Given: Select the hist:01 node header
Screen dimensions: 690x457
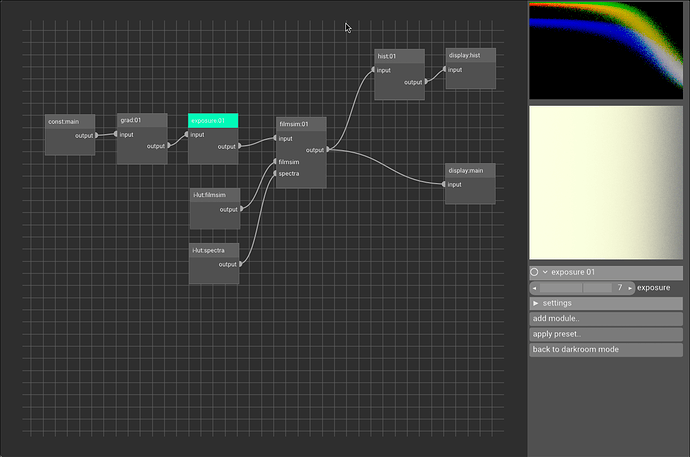Looking at the screenshot, I should pos(399,56).
